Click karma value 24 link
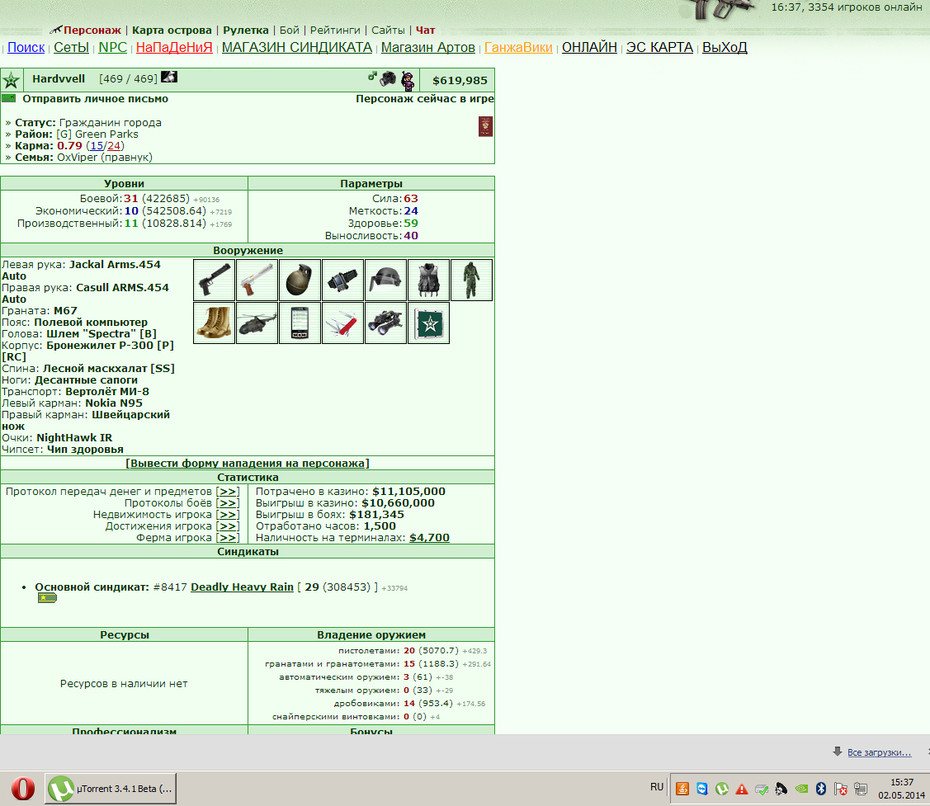Image resolution: width=930 pixels, height=806 pixels. click(114, 146)
